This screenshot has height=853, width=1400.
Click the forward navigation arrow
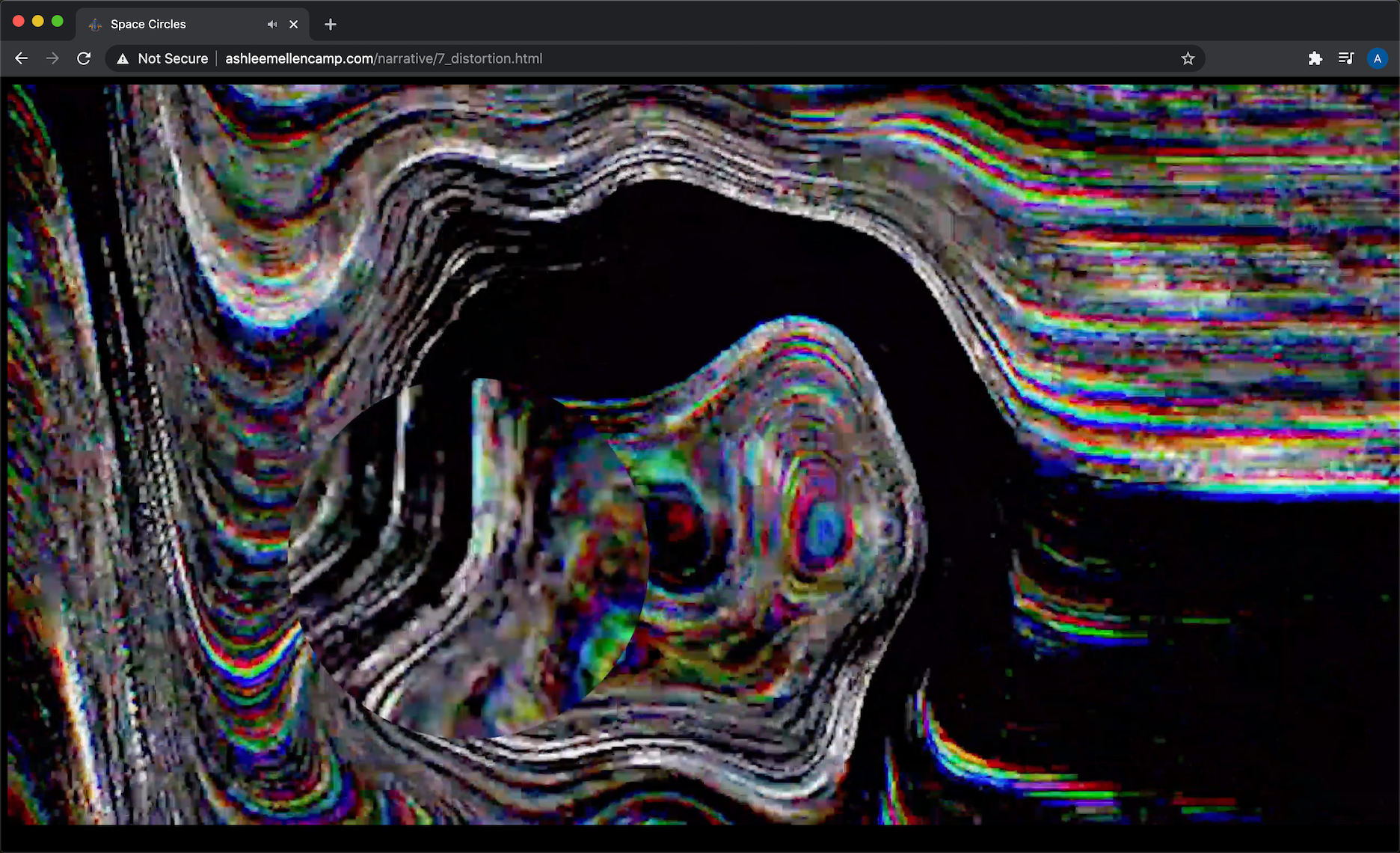point(52,58)
